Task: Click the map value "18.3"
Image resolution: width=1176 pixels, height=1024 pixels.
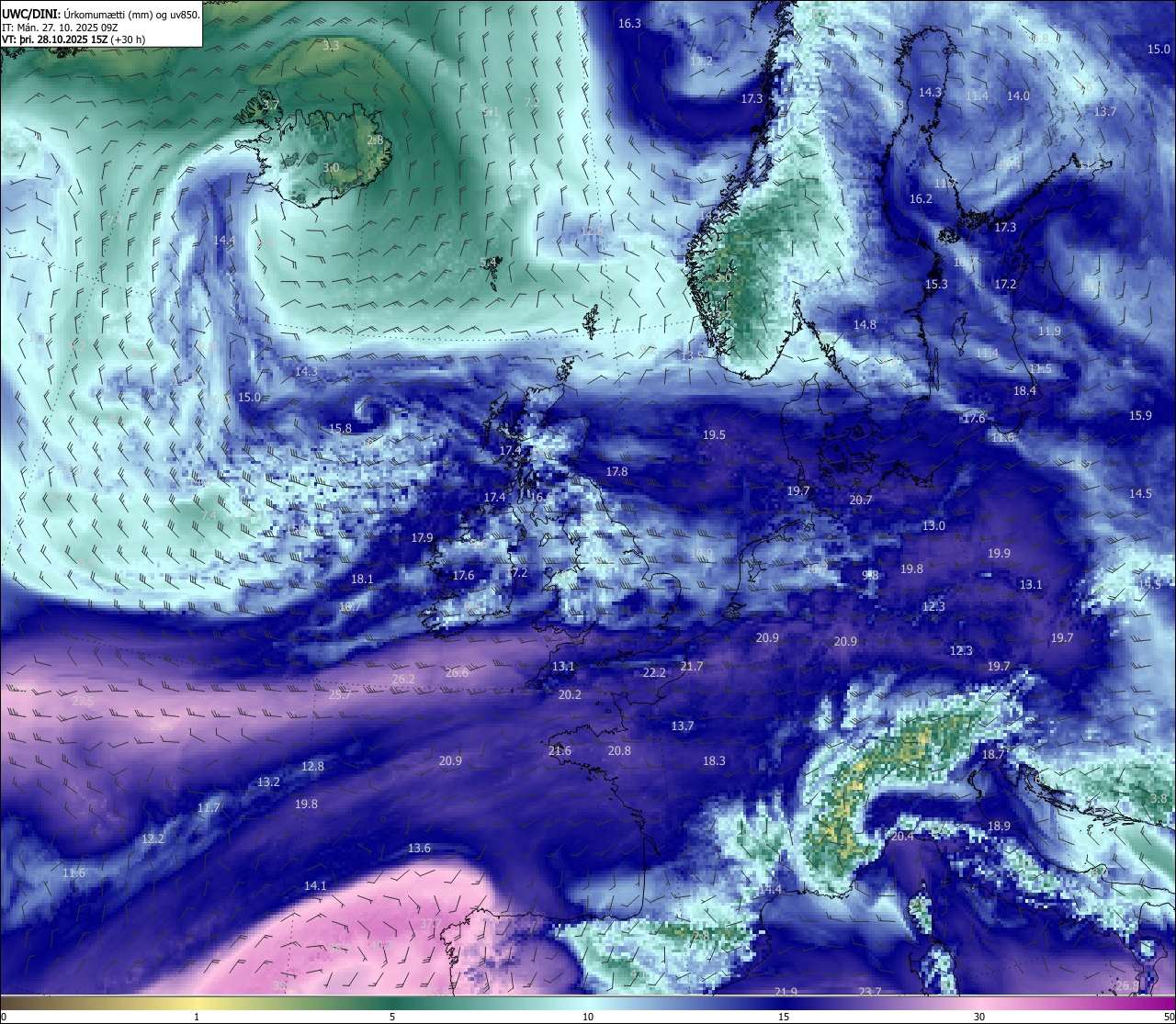Action: point(714,760)
